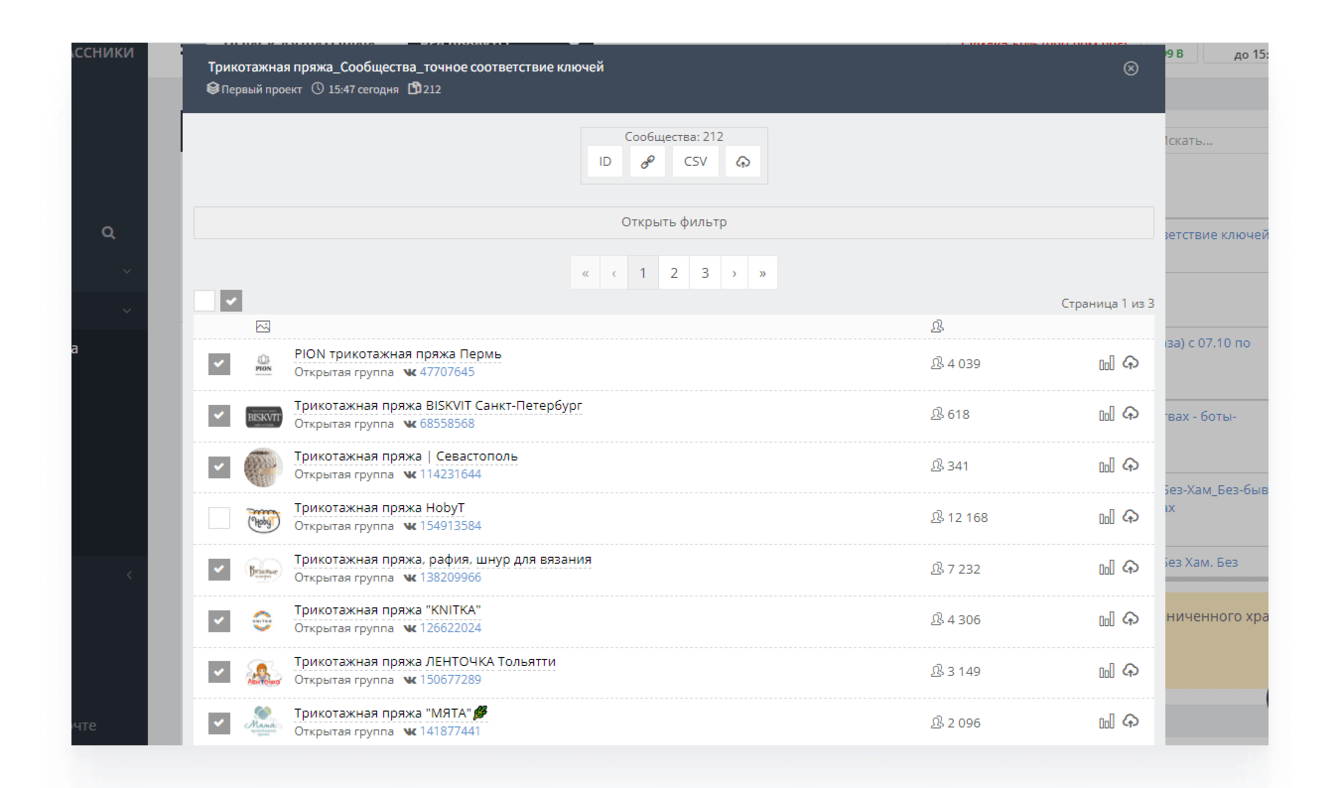Open VK link 138209966
Viewport: 1340px width, 788px height.
point(450,577)
